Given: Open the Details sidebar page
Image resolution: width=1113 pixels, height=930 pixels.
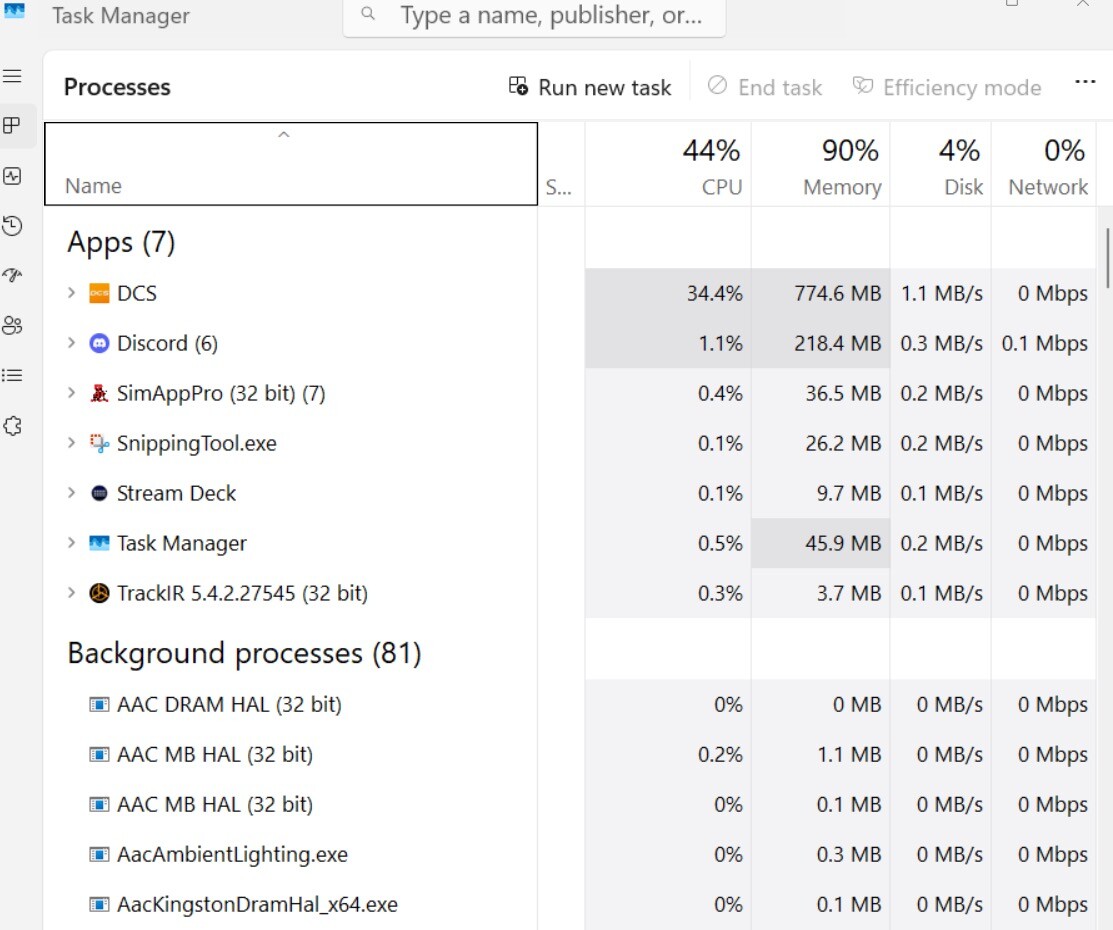Looking at the screenshot, I should (x=12, y=376).
